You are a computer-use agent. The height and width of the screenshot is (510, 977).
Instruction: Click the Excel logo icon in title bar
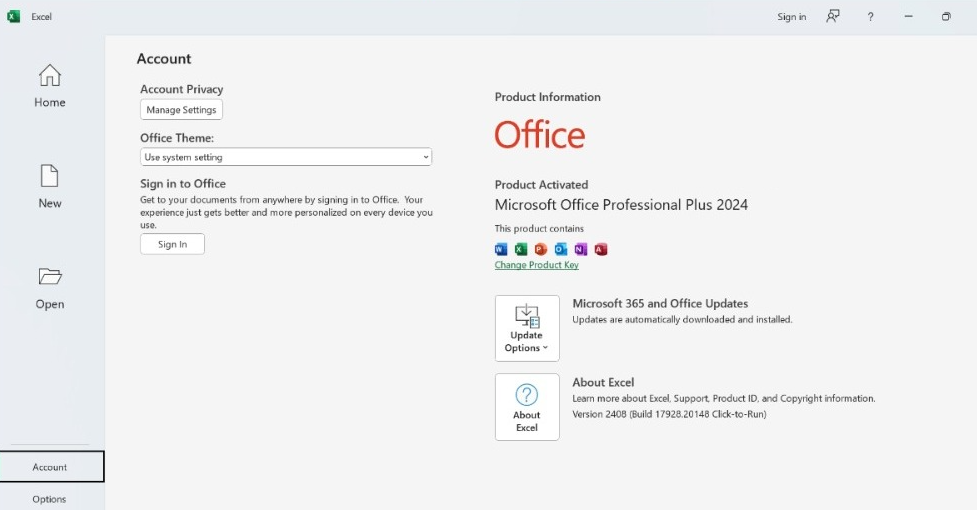[13, 17]
